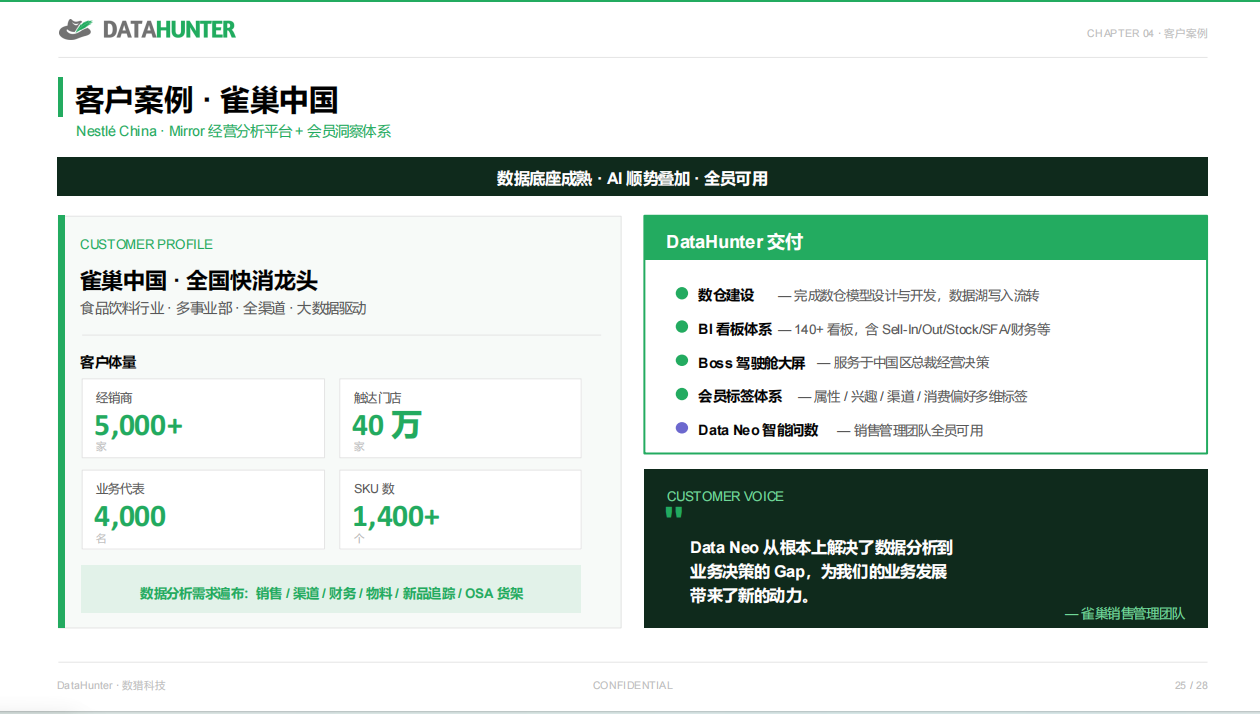Select description 完成数仓模型设计与开发，数据湖写入流转

click(x=908, y=296)
